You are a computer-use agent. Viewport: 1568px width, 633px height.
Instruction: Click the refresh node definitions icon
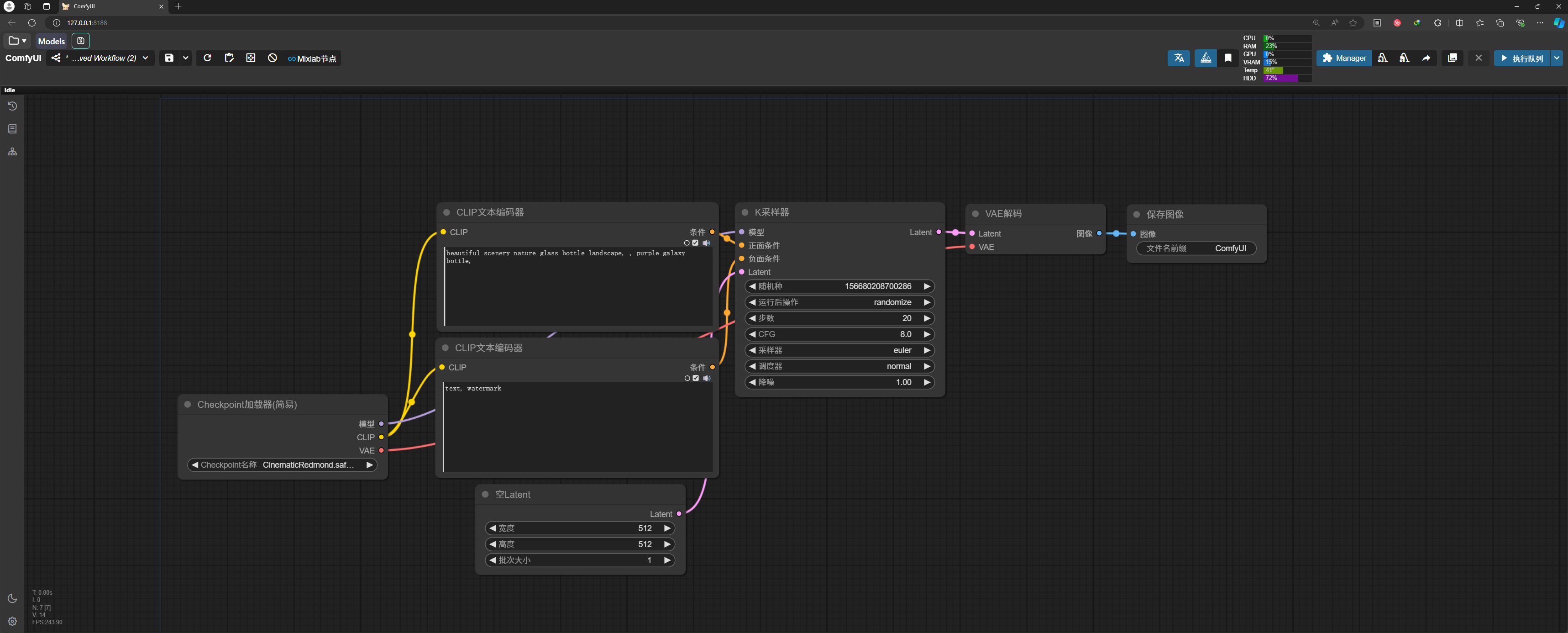point(207,58)
